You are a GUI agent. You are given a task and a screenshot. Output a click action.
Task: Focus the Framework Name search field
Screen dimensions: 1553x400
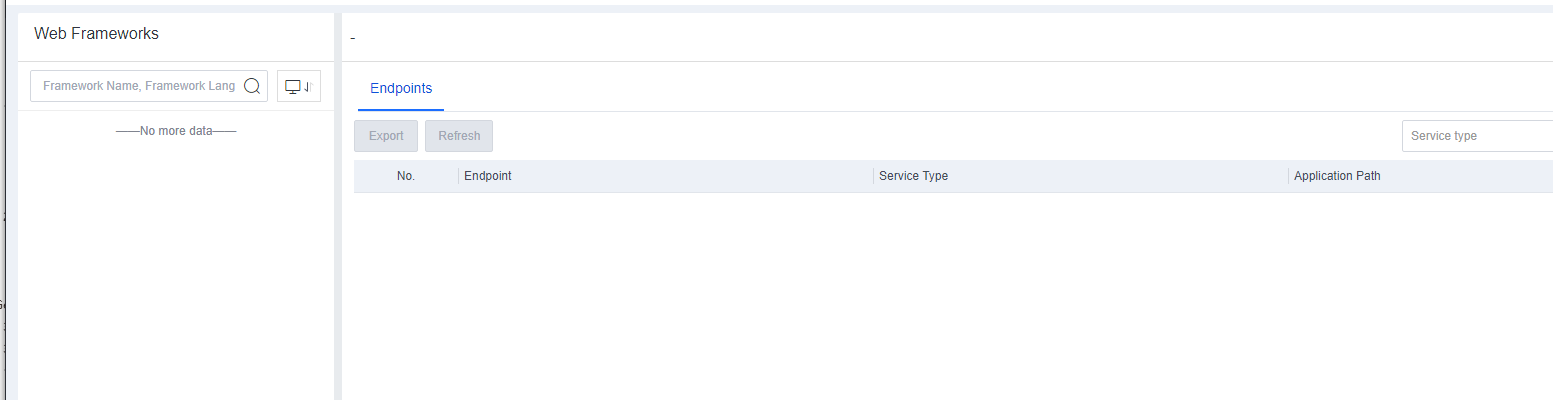pyautogui.click(x=139, y=86)
